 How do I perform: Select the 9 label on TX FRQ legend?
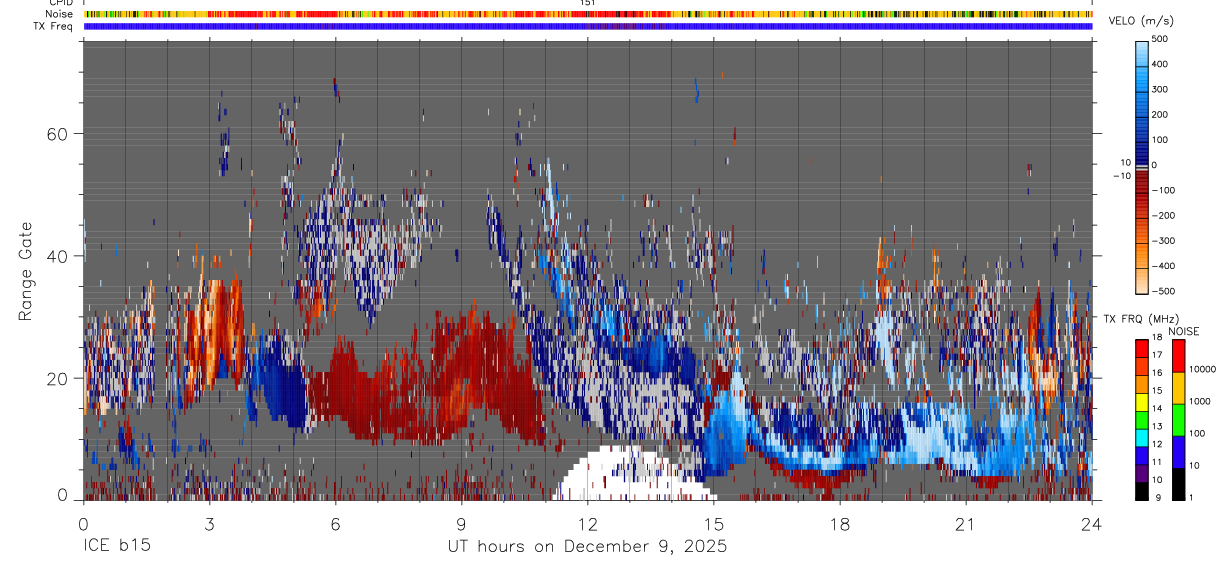(1156, 497)
